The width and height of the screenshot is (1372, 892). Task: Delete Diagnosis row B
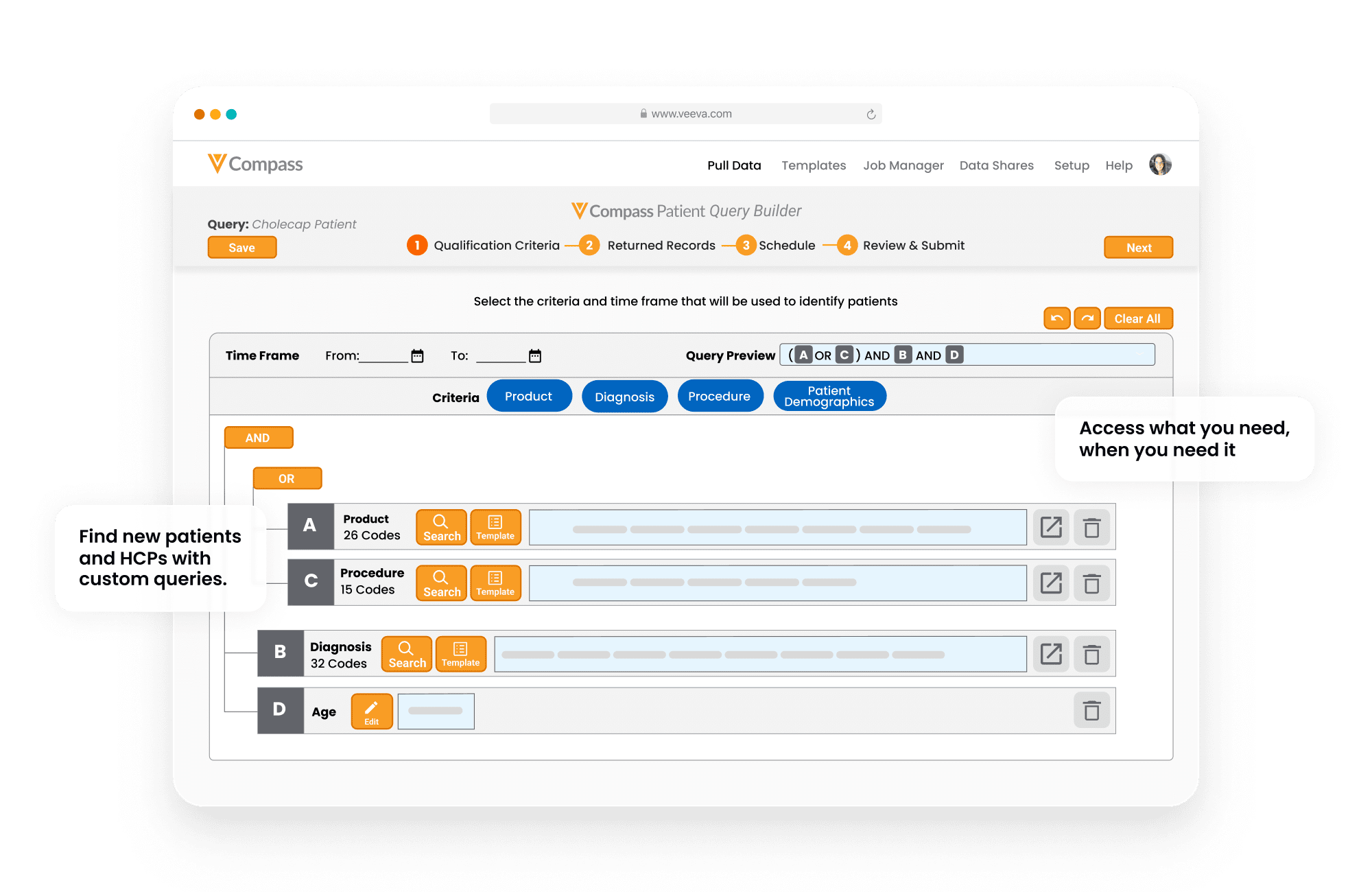pos(1091,654)
